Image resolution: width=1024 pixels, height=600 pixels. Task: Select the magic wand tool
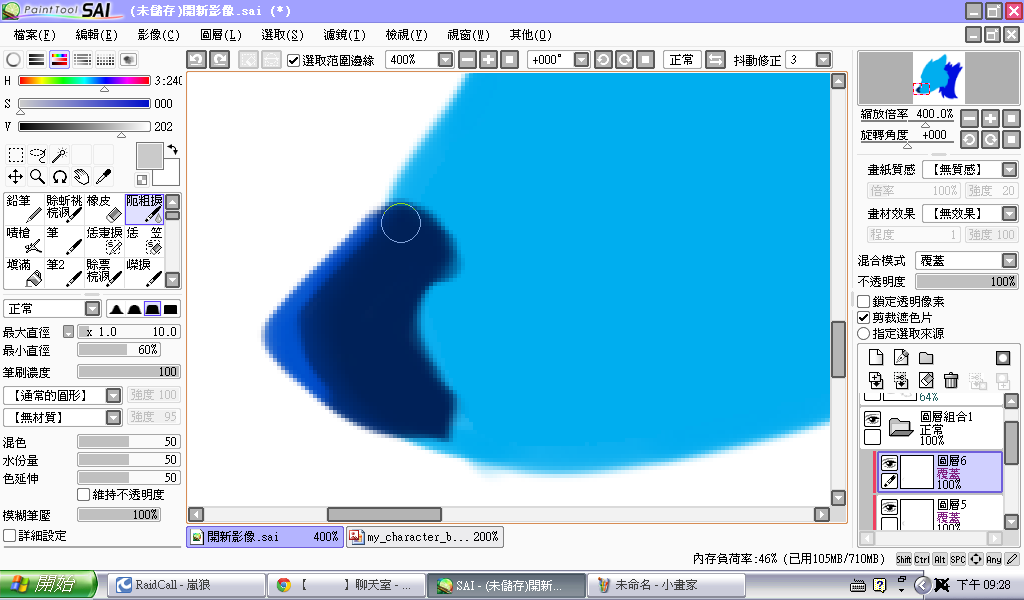pos(59,155)
